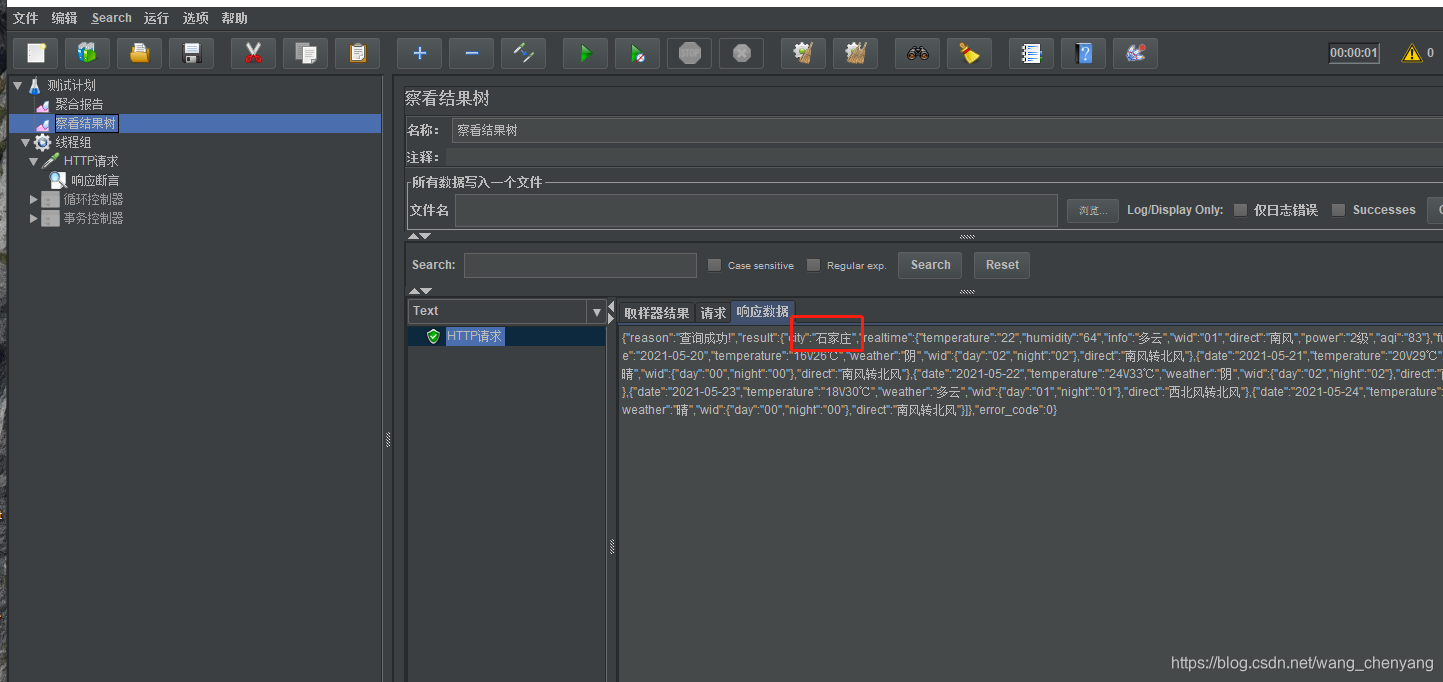The height and width of the screenshot is (682, 1443).
Task: Click the last toolbar plugin icon
Action: click(1136, 53)
